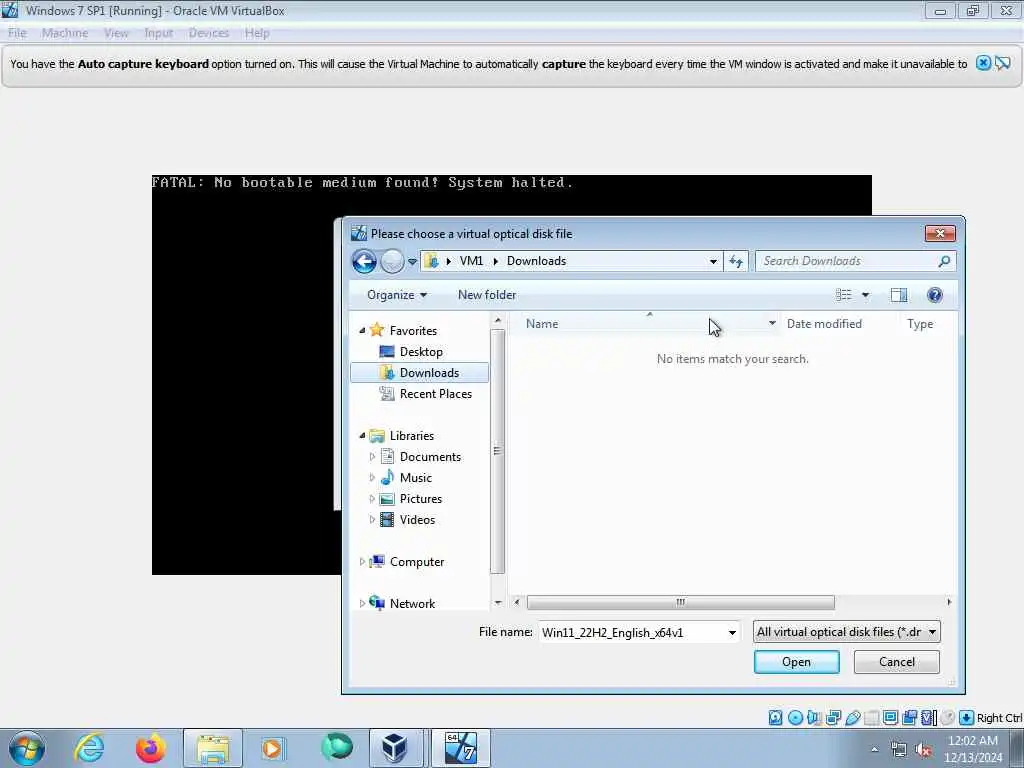Click the muted volume tray icon

pyautogui.click(x=923, y=750)
